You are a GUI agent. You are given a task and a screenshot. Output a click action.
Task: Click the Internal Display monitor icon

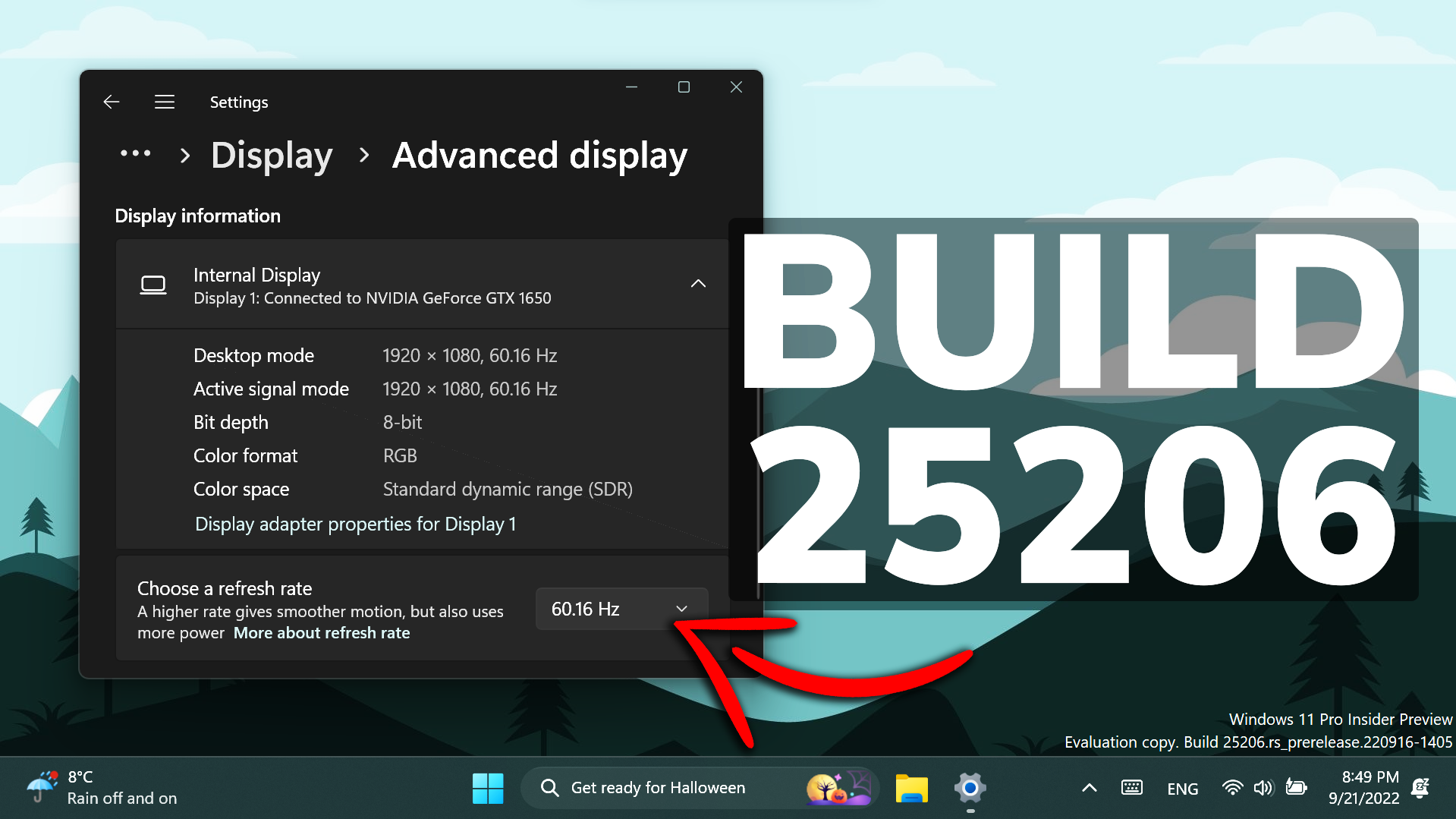pyautogui.click(x=153, y=285)
